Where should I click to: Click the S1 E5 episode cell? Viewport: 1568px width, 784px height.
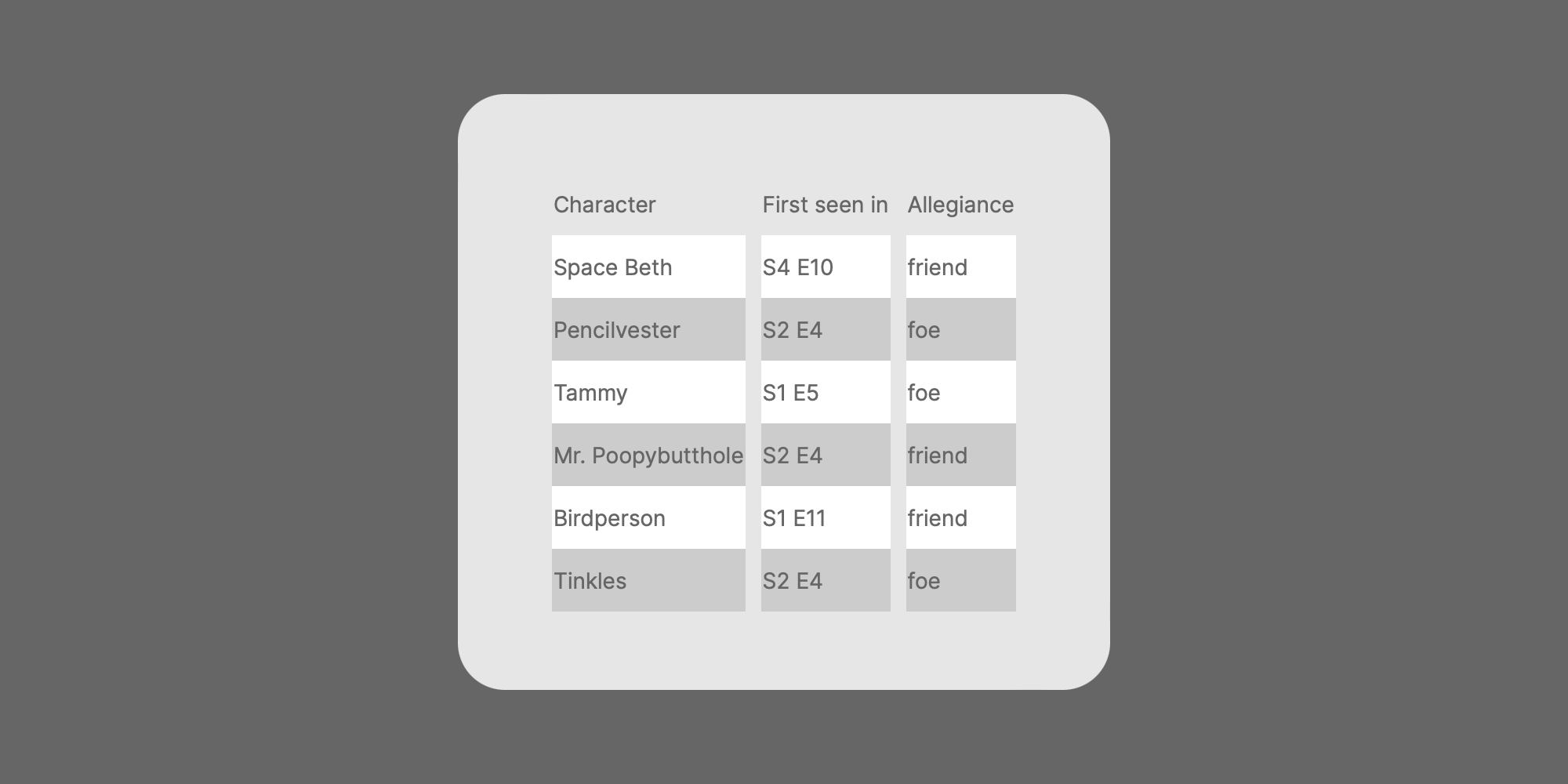[826, 392]
